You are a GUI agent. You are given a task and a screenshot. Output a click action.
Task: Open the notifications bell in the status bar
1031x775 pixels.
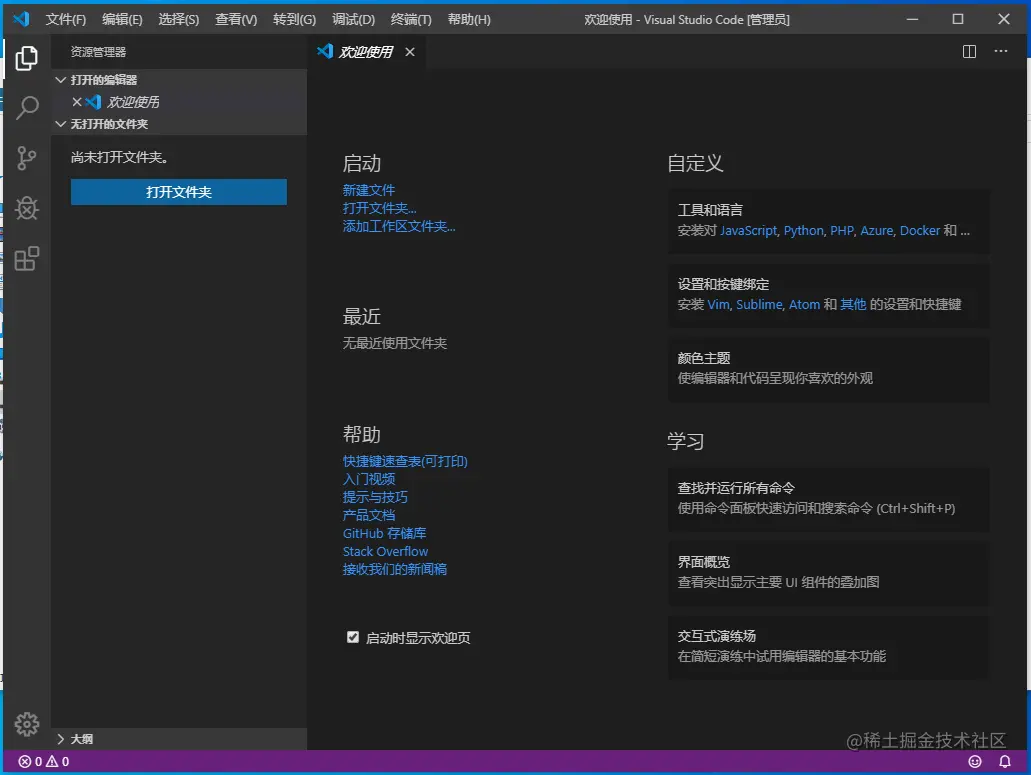[x=1006, y=761]
